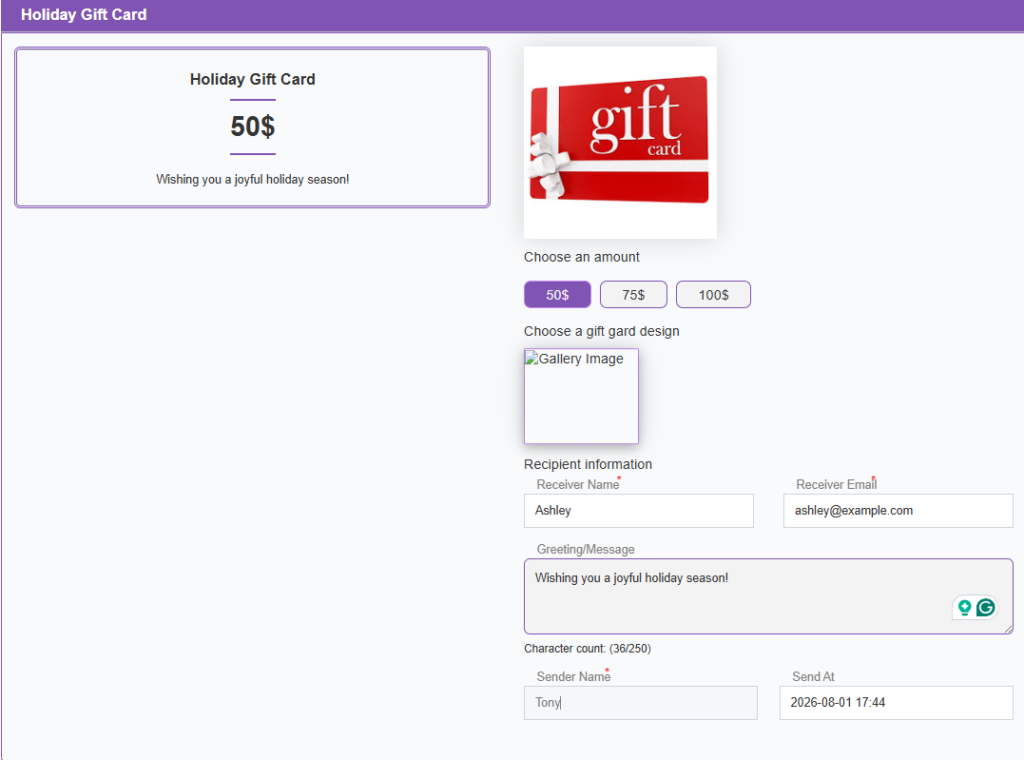Screen dimensions: 1024x760
Task: Click the Holiday Gift Card header title
Action: click(84, 14)
